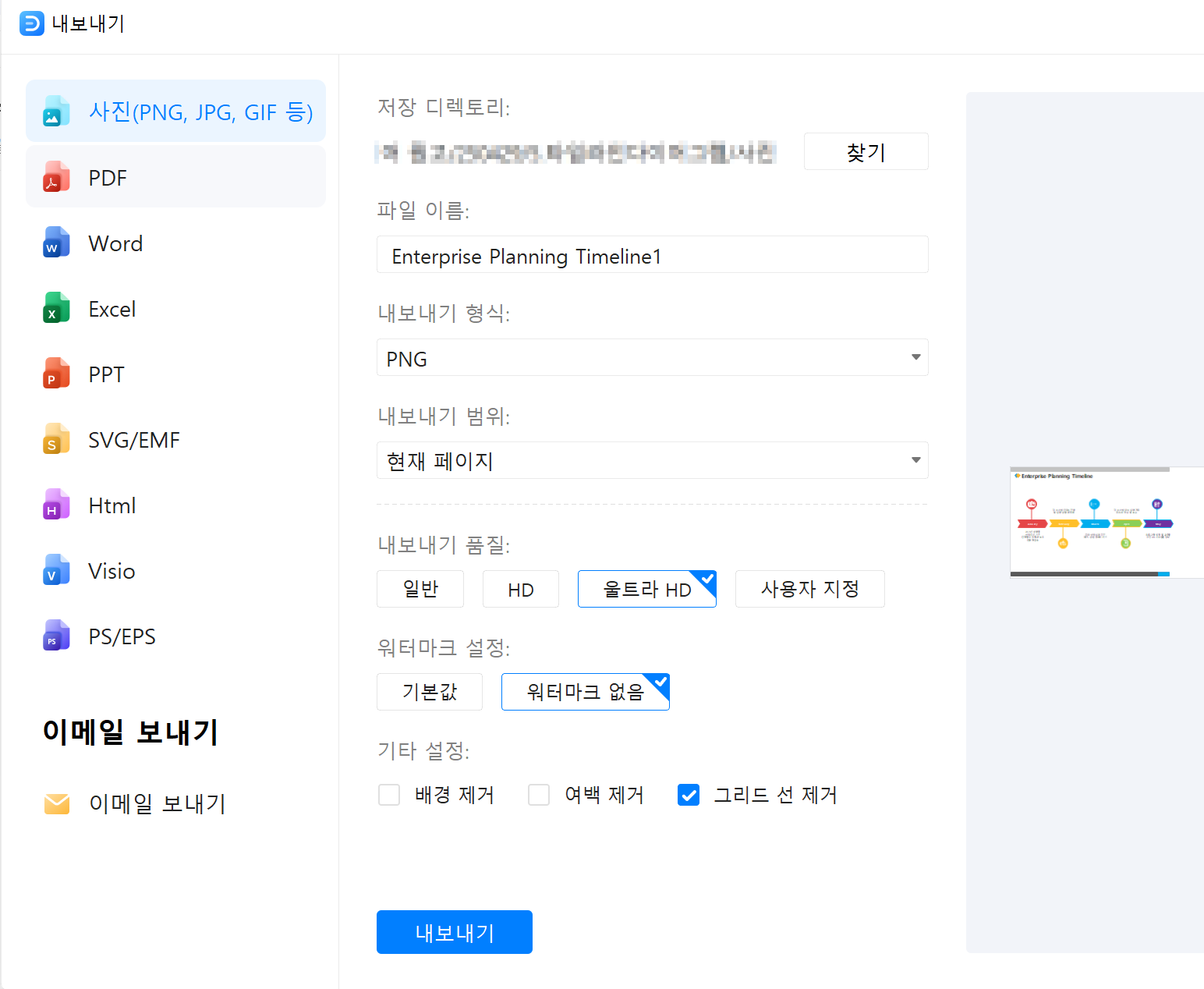The height and width of the screenshot is (989, 1204).
Task: Click the green Excel file icon
Action: (x=56, y=307)
